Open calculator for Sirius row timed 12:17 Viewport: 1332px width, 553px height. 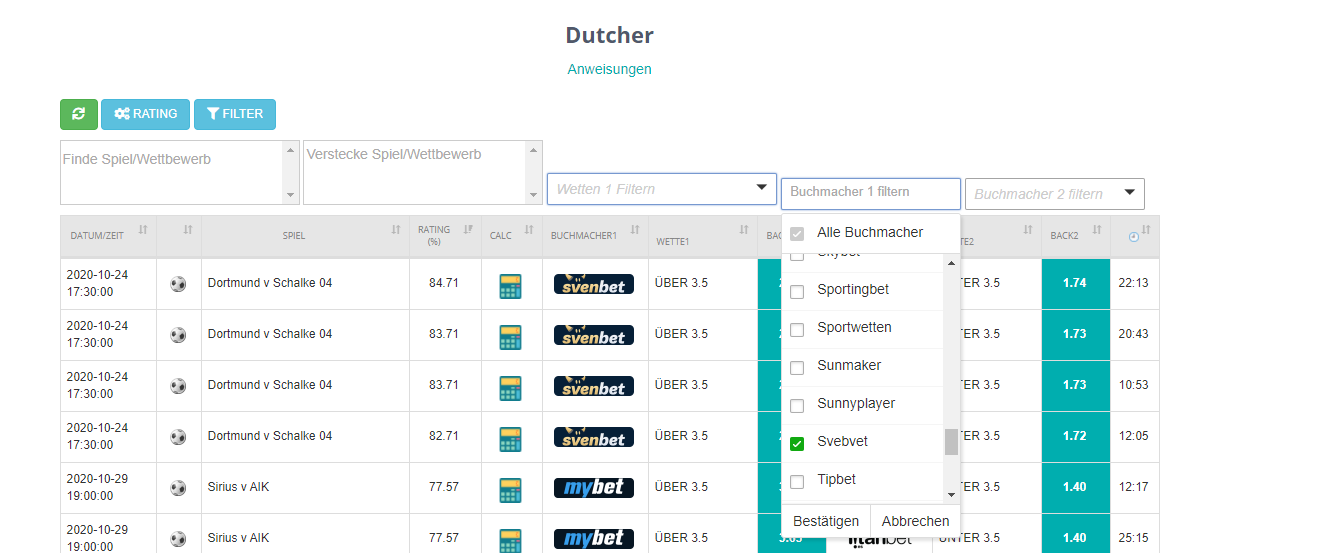tap(510, 490)
